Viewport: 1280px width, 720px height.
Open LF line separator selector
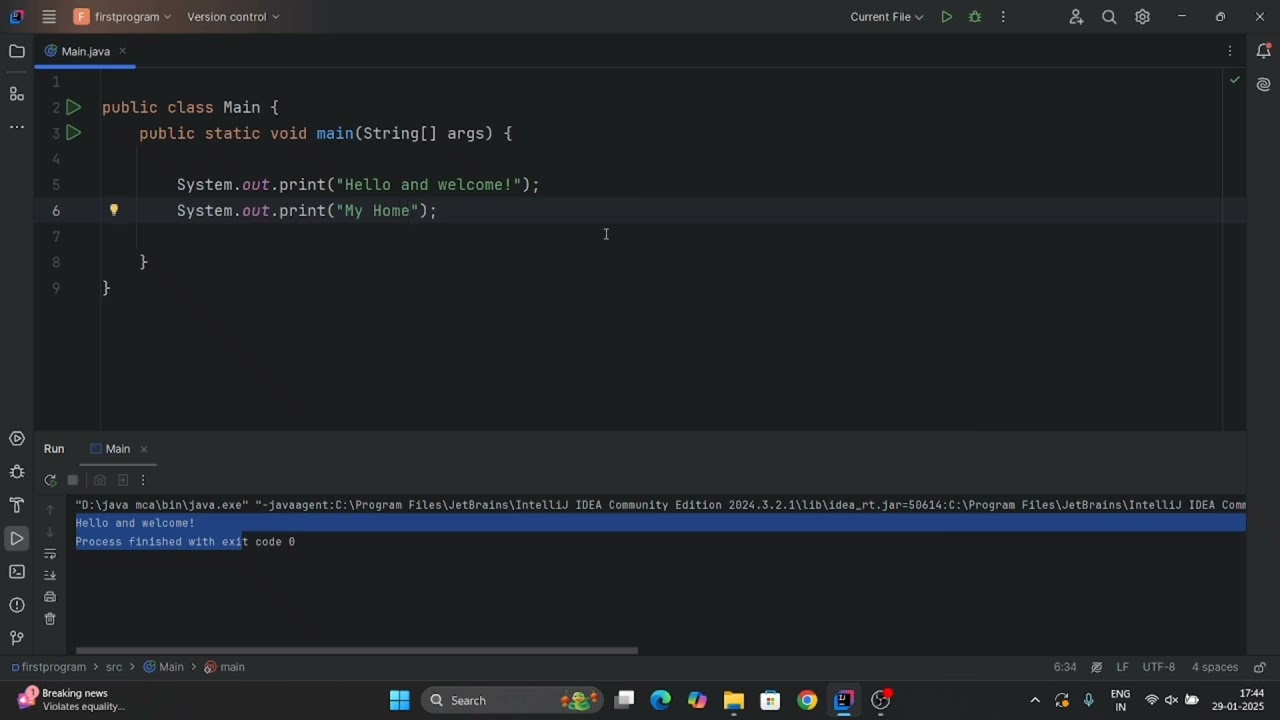pyautogui.click(x=1122, y=667)
